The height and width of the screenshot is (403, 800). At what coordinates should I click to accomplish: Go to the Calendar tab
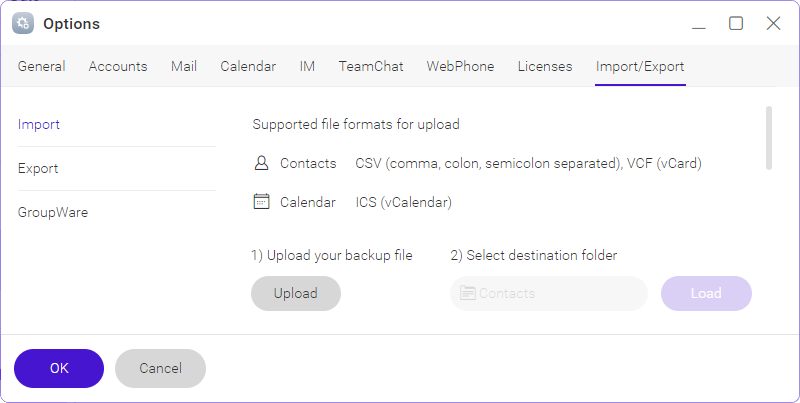click(248, 66)
